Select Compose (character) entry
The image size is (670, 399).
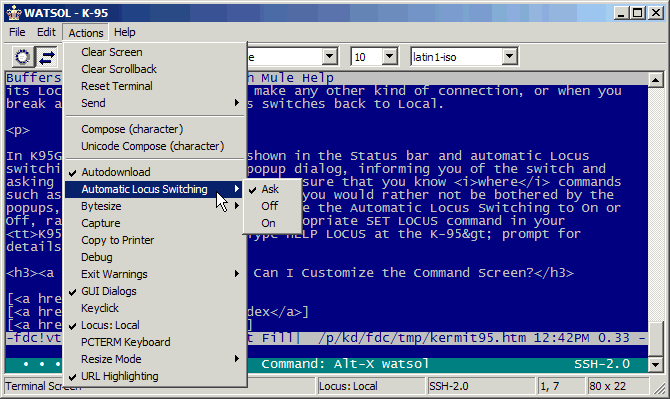coord(155,129)
